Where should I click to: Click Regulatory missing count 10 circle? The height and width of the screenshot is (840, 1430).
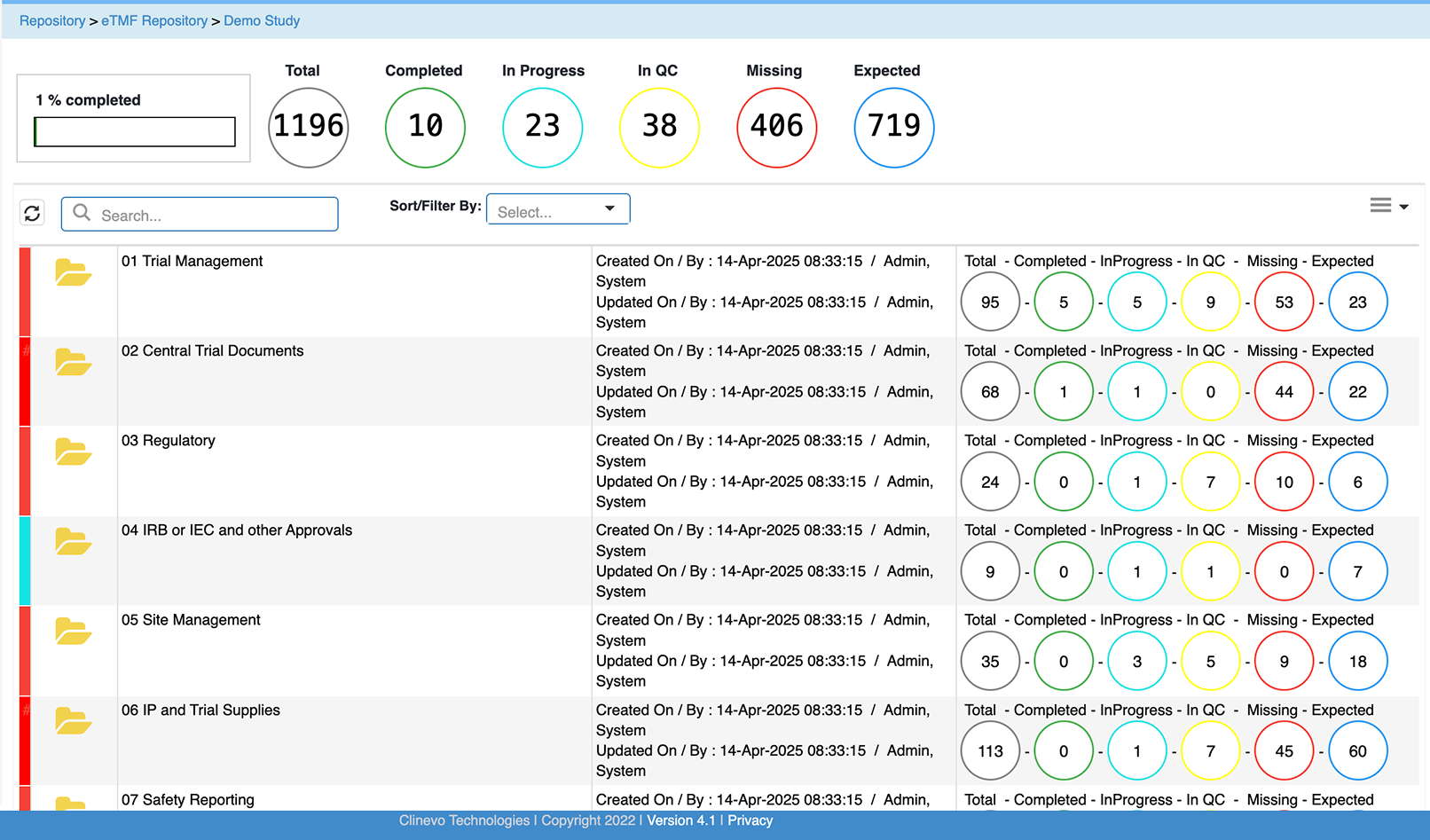1285,482
